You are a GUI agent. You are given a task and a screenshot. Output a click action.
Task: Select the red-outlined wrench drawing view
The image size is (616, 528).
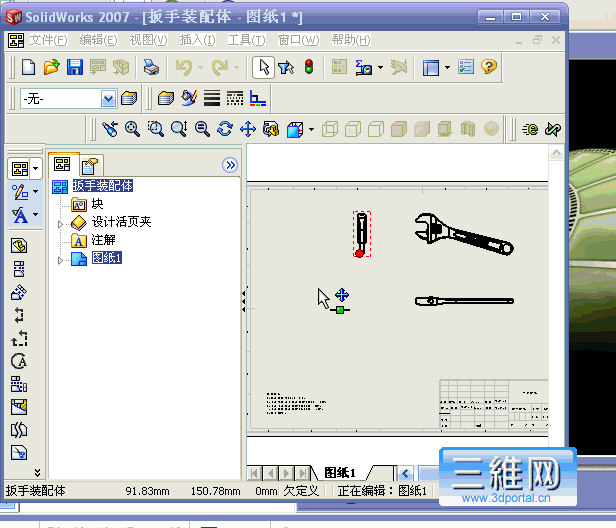(361, 234)
